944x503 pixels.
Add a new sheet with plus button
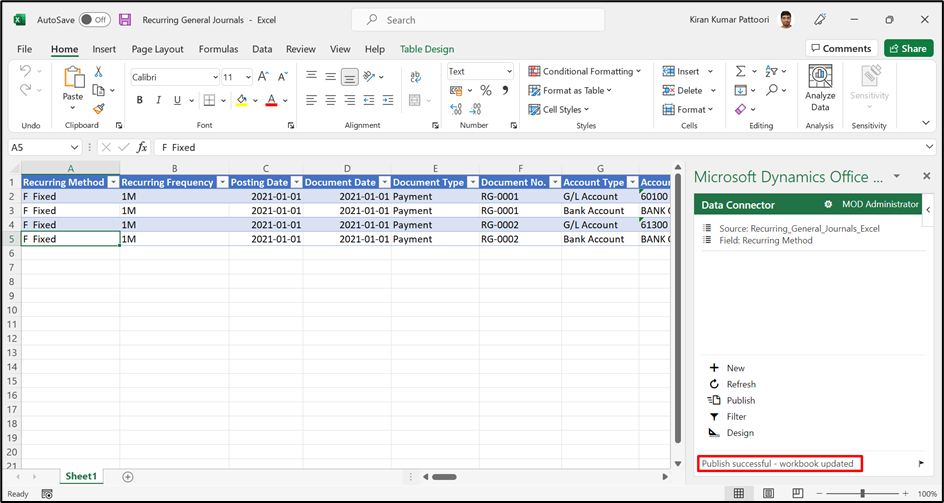coord(128,476)
